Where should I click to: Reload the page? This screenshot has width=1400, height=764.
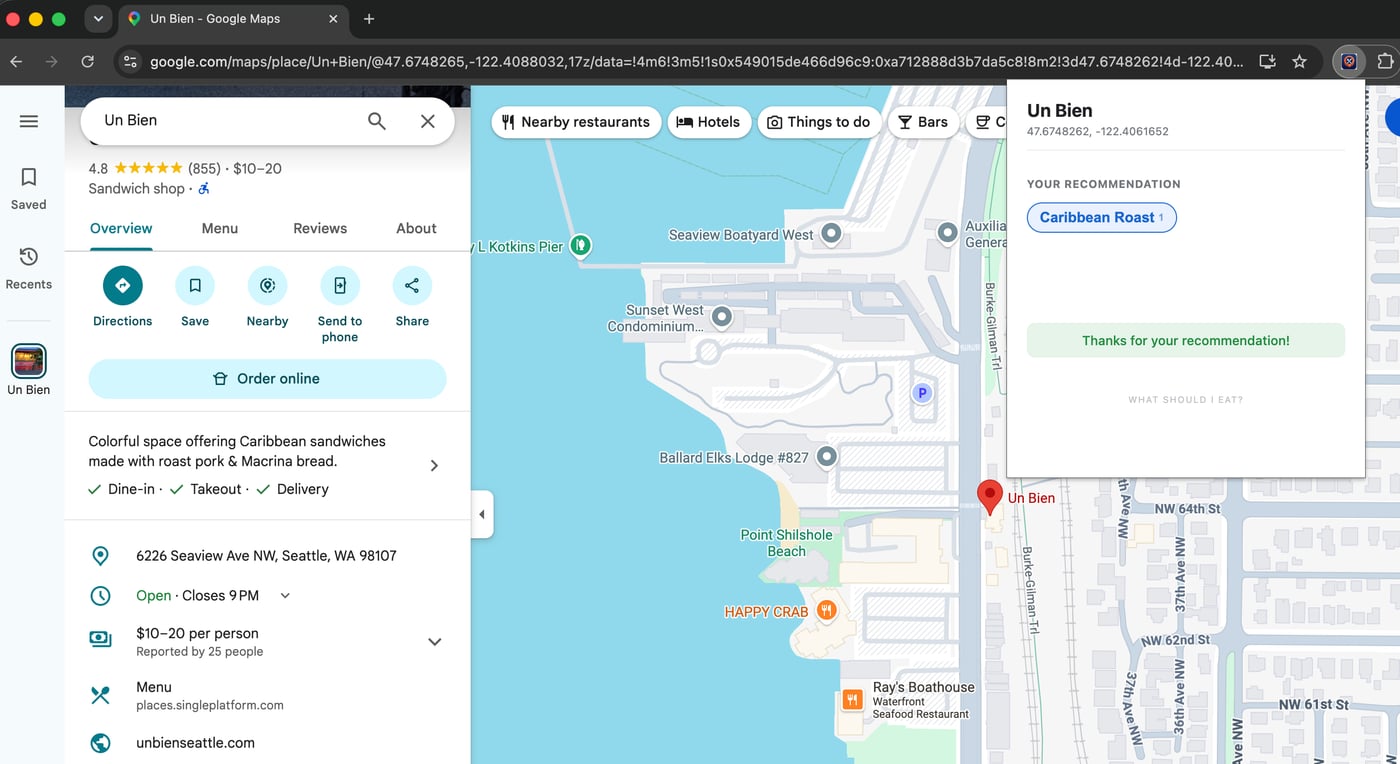tap(87, 61)
